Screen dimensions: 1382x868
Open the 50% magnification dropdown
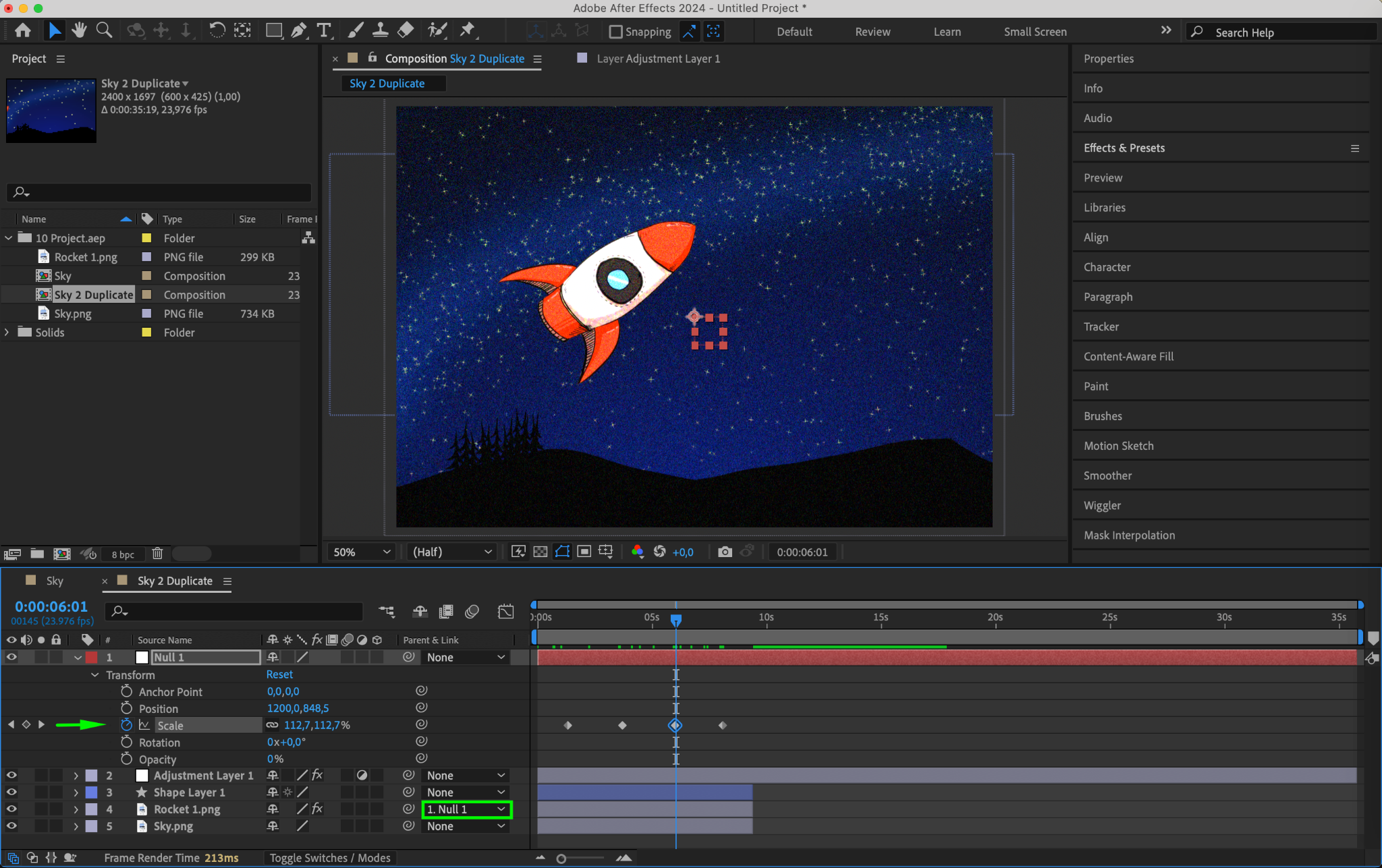[x=362, y=552]
